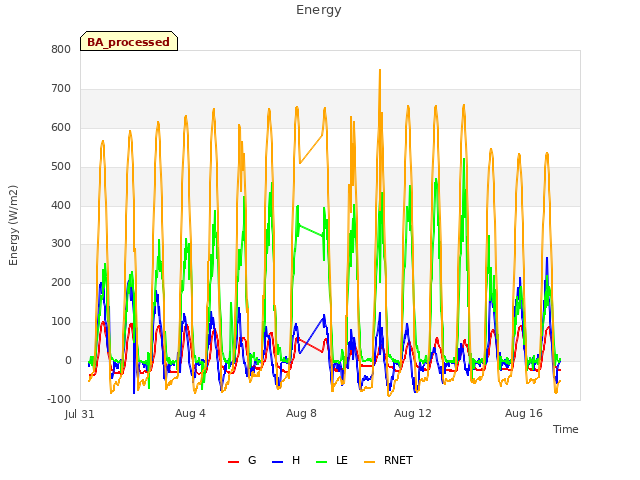Click the green LE legend color marker

click(322, 462)
